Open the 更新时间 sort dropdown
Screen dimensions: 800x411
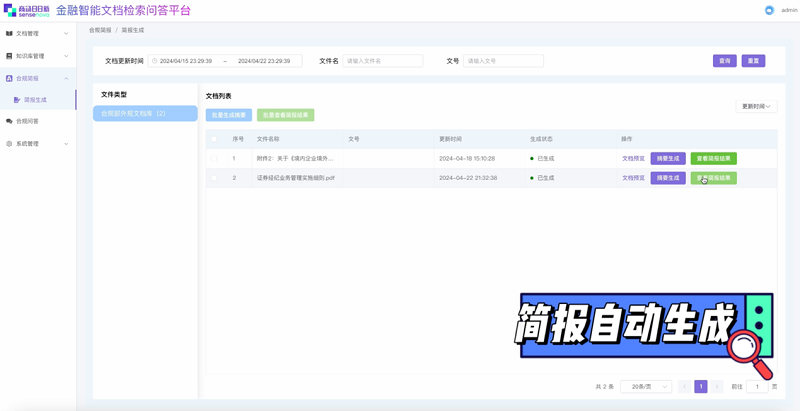click(756, 106)
